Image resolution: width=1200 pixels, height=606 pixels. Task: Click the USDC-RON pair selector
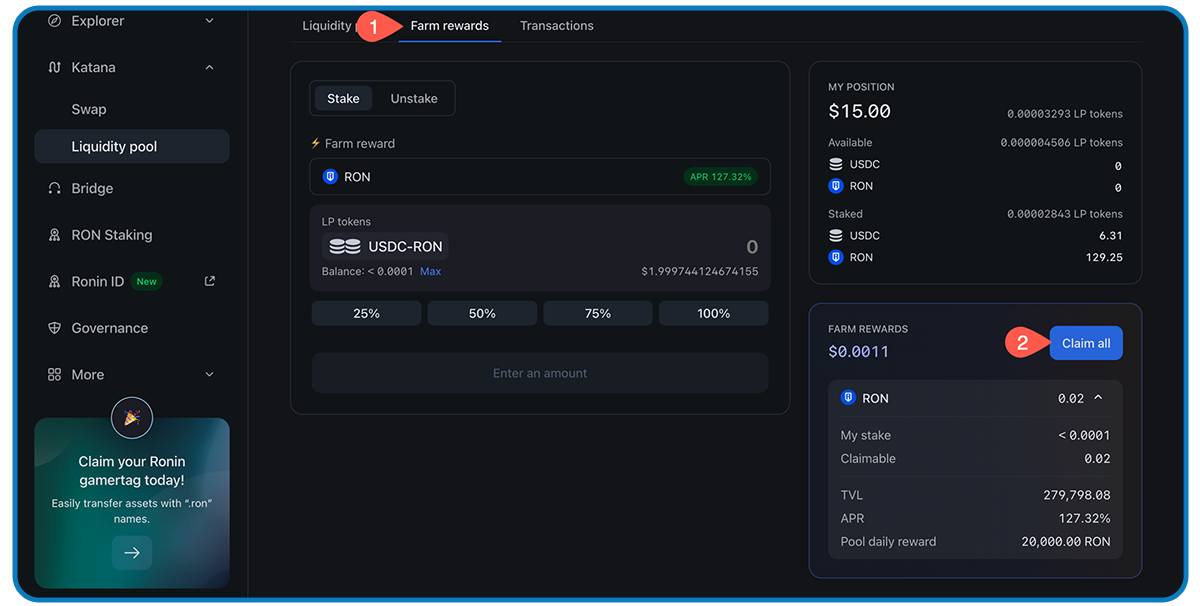pos(385,246)
